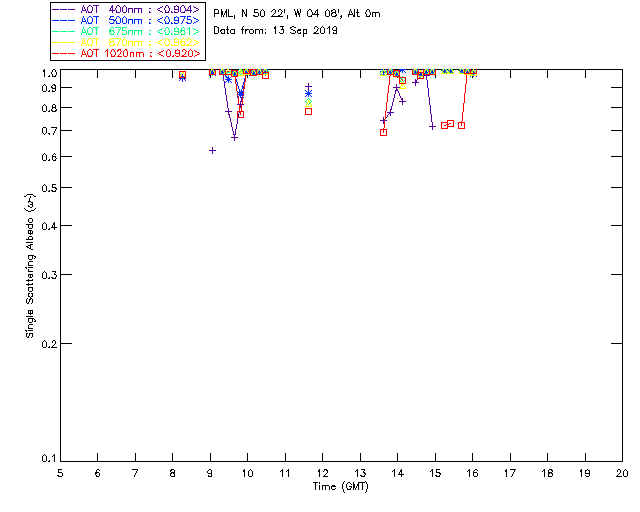Click the Time (GMT) axis title
The height and width of the screenshot is (512, 640).
coord(341,487)
